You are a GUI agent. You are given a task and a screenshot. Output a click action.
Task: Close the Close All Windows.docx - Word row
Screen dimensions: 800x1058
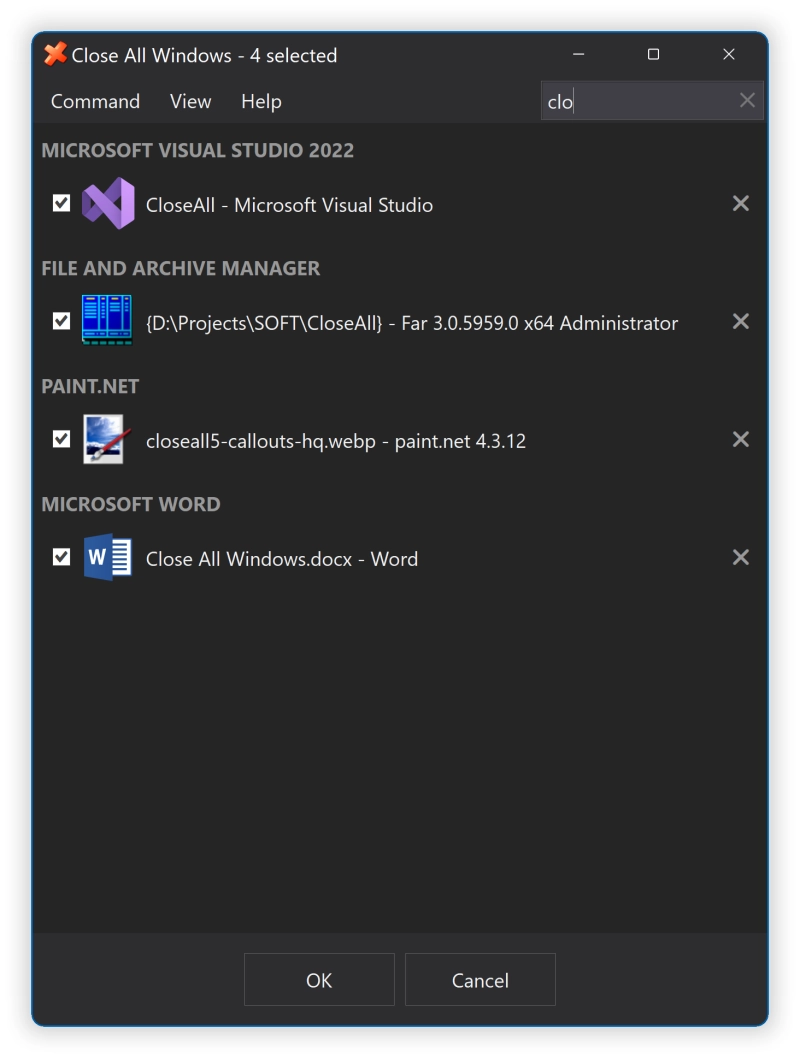(x=741, y=557)
